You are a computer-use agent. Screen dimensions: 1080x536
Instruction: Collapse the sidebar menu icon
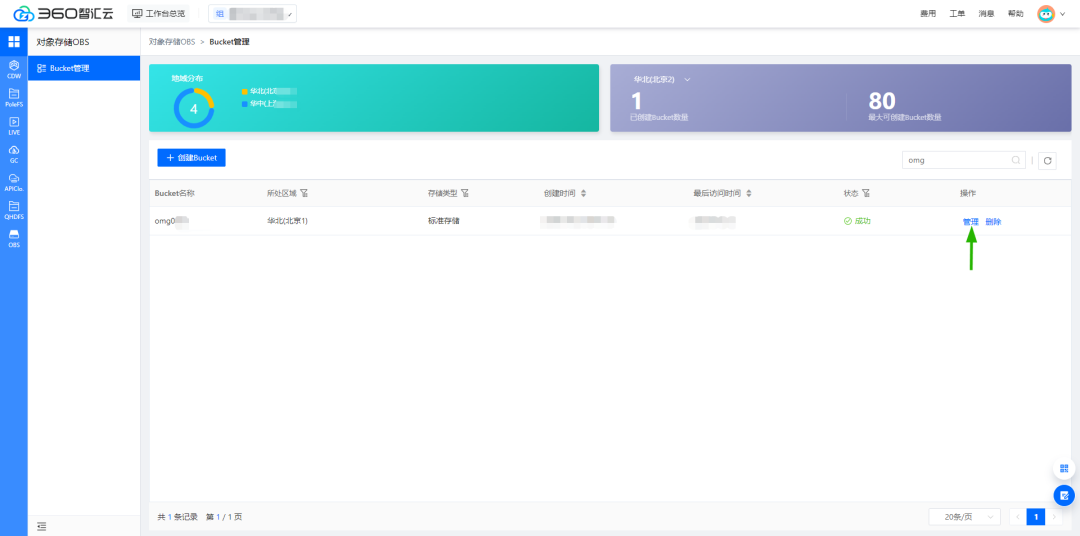point(41,526)
